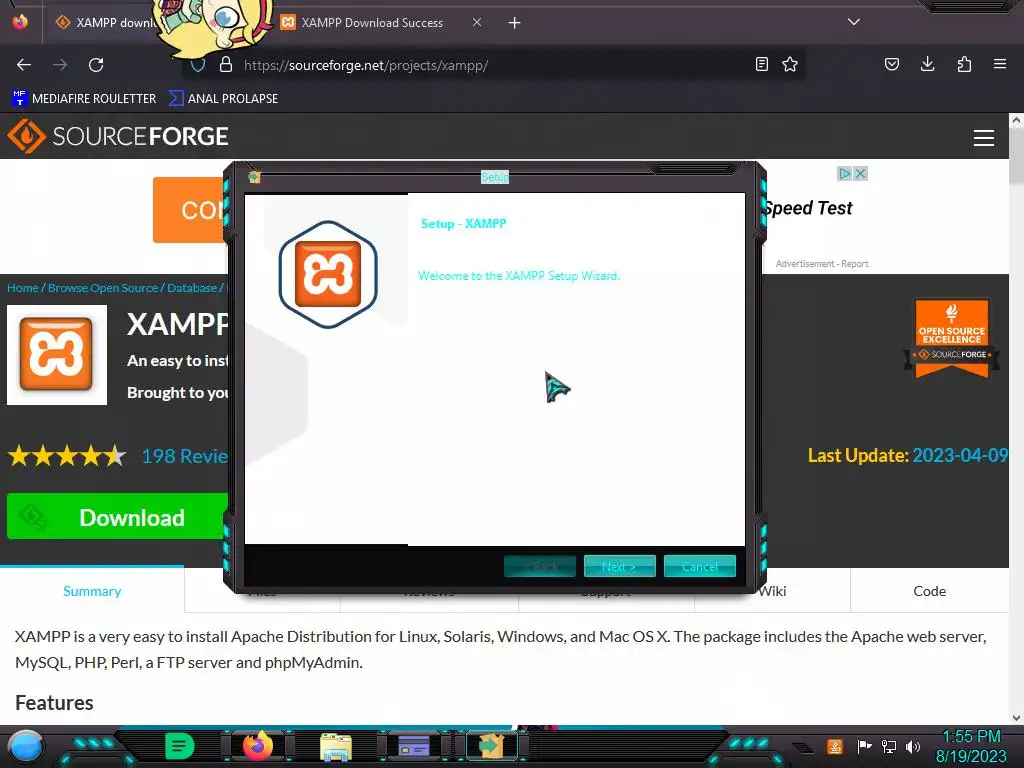Open the Firefox downloads panel

(x=927, y=64)
